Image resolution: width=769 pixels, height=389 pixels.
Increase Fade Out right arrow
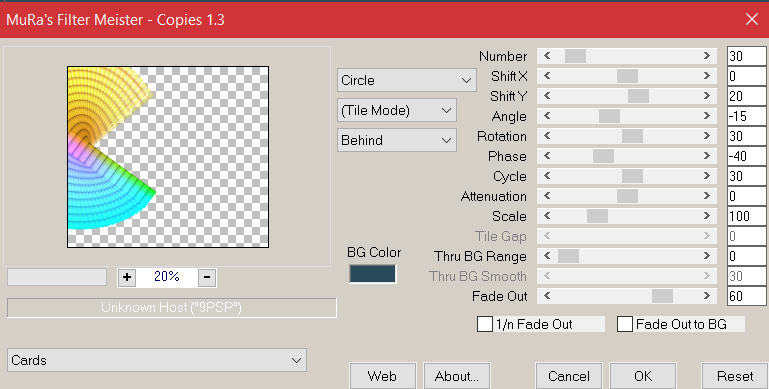707,296
